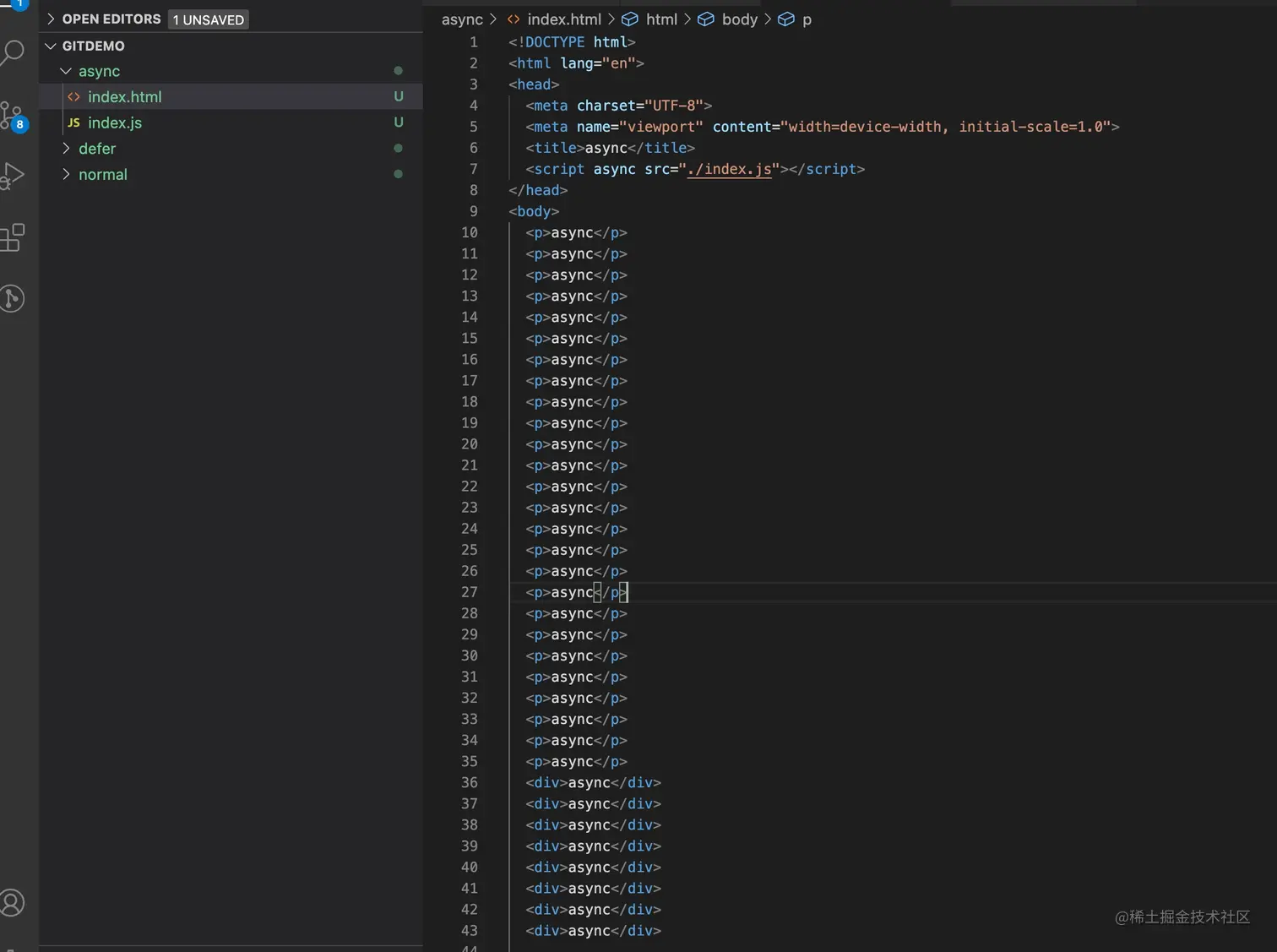Click the meta charset="UTF-8" line

point(619,106)
